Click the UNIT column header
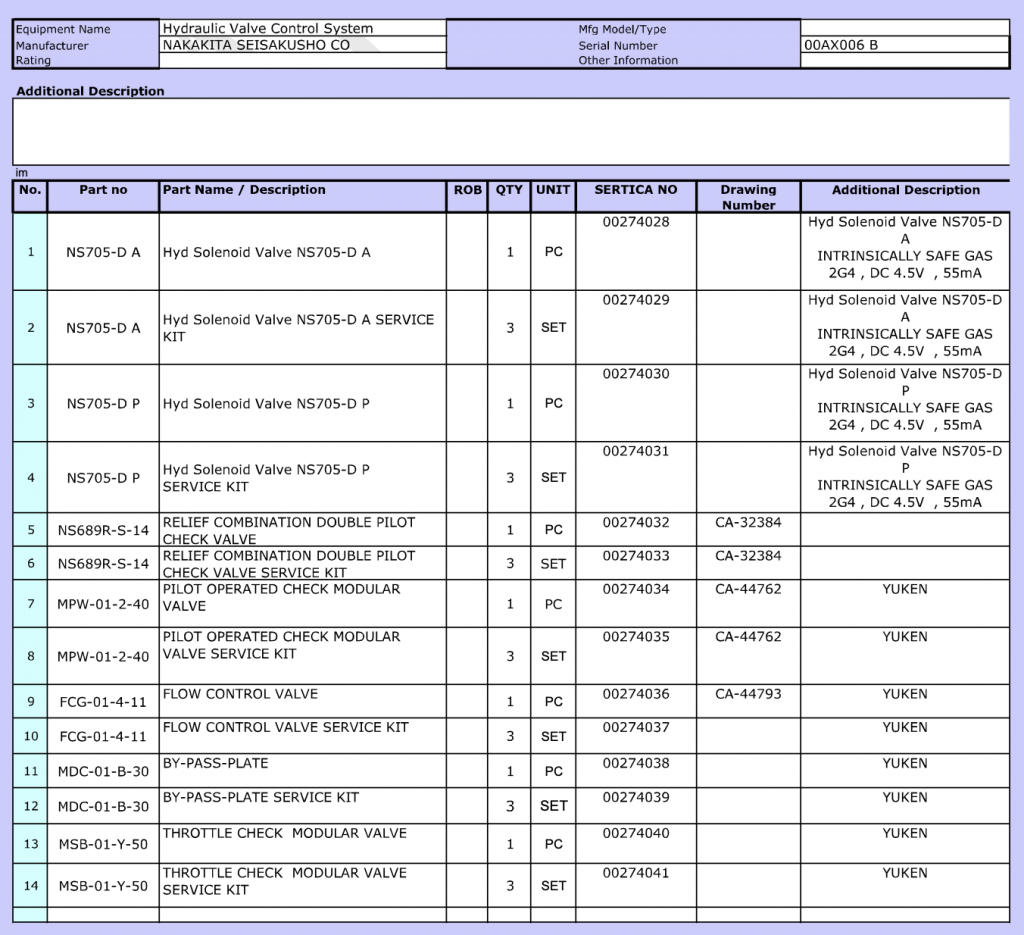The width and height of the screenshot is (1024, 935). point(553,190)
